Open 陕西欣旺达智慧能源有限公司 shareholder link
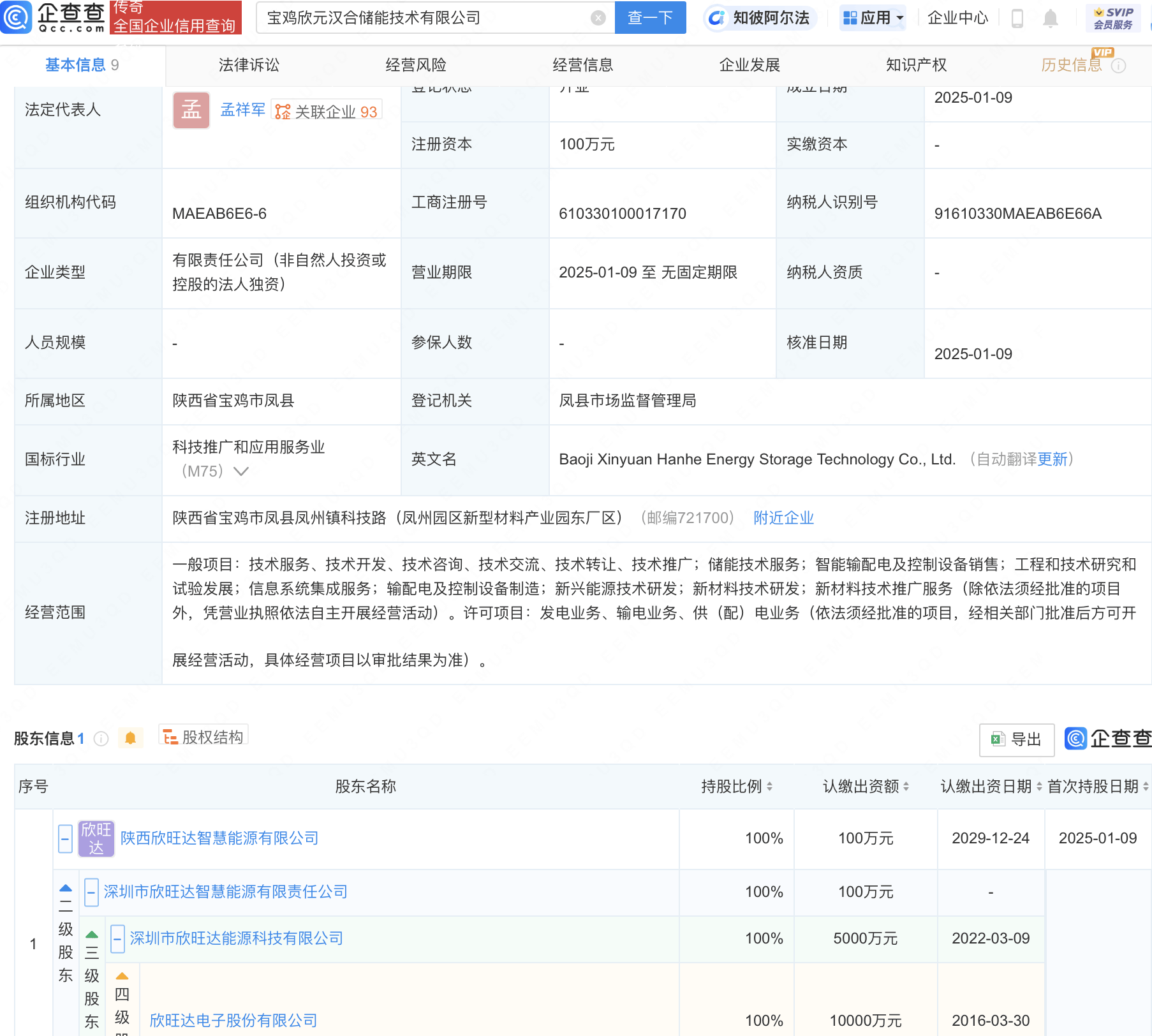1152x1036 pixels. pos(219,838)
